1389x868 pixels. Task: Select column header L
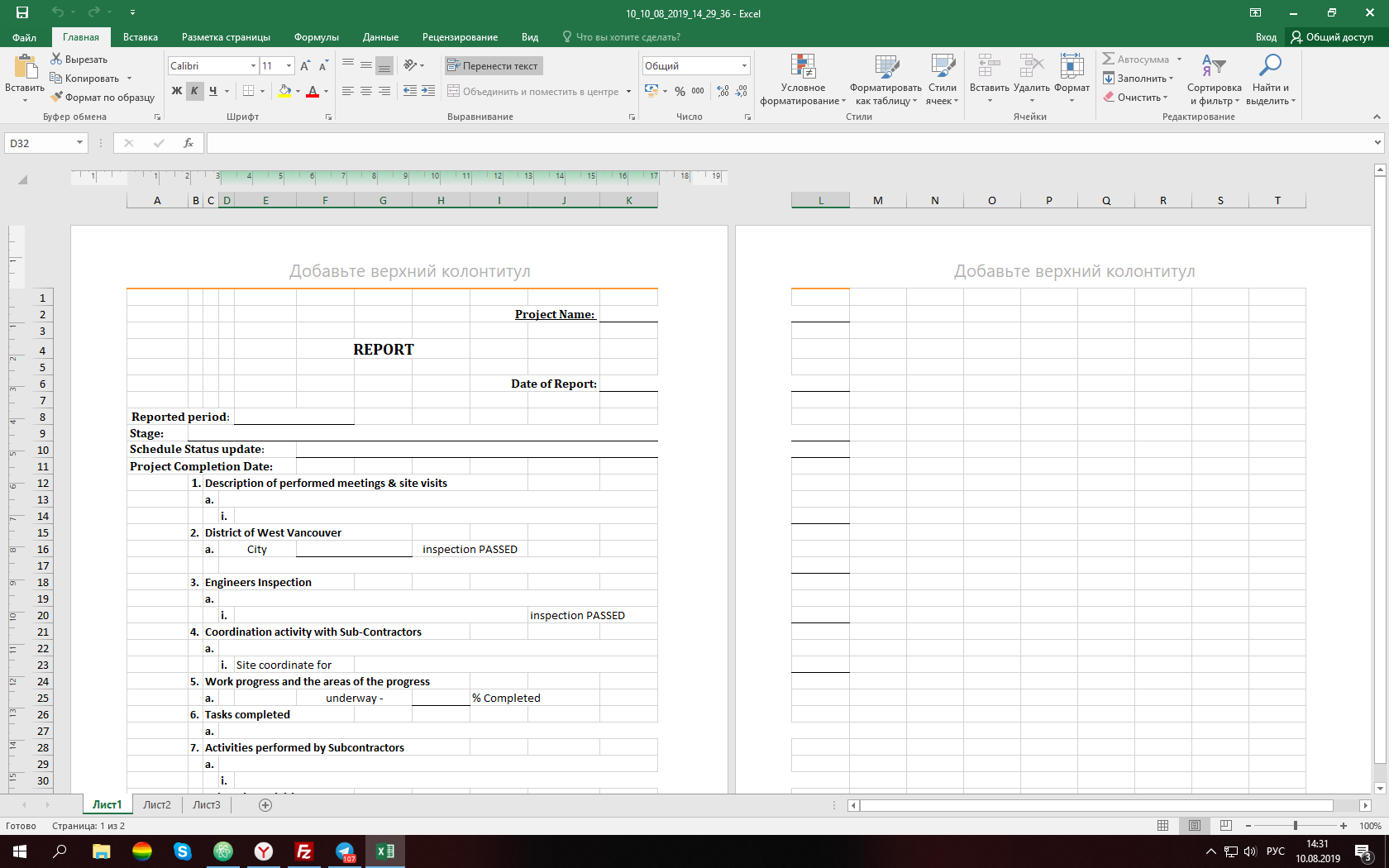[x=820, y=200]
